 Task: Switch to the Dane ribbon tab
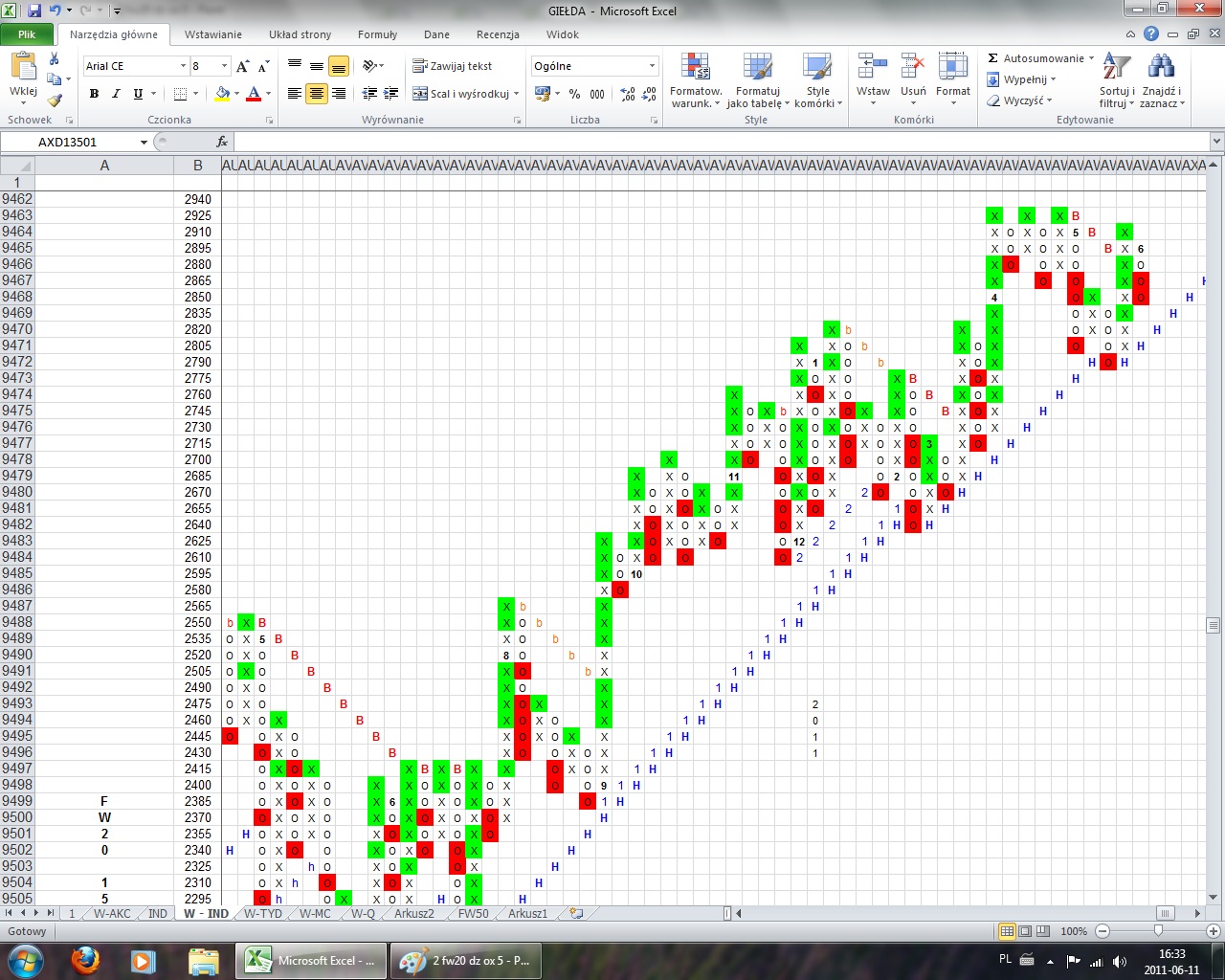click(x=436, y=34)
